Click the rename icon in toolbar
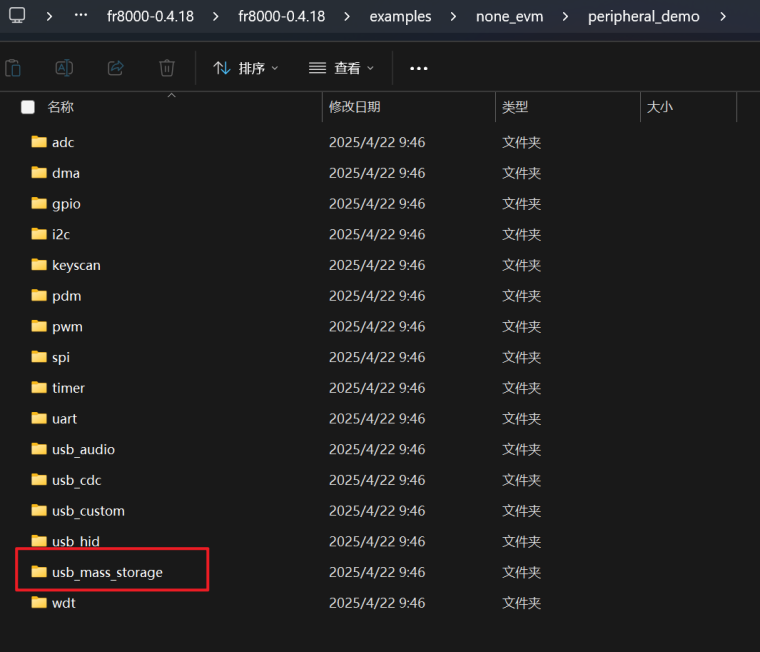Viewport: 760px width, 652px height. tap(64, 68)
